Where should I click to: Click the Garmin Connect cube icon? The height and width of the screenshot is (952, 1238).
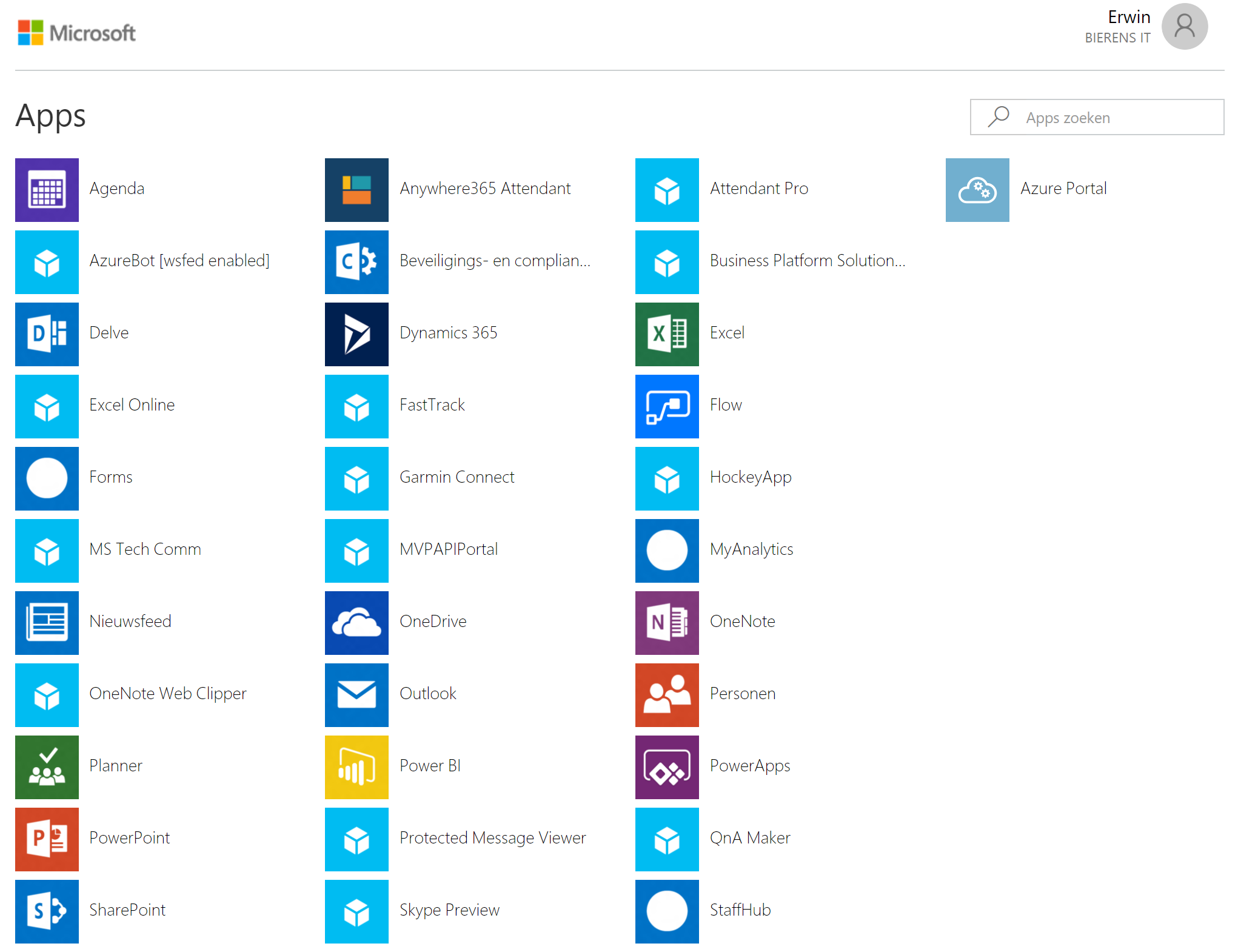coord(356,478)
